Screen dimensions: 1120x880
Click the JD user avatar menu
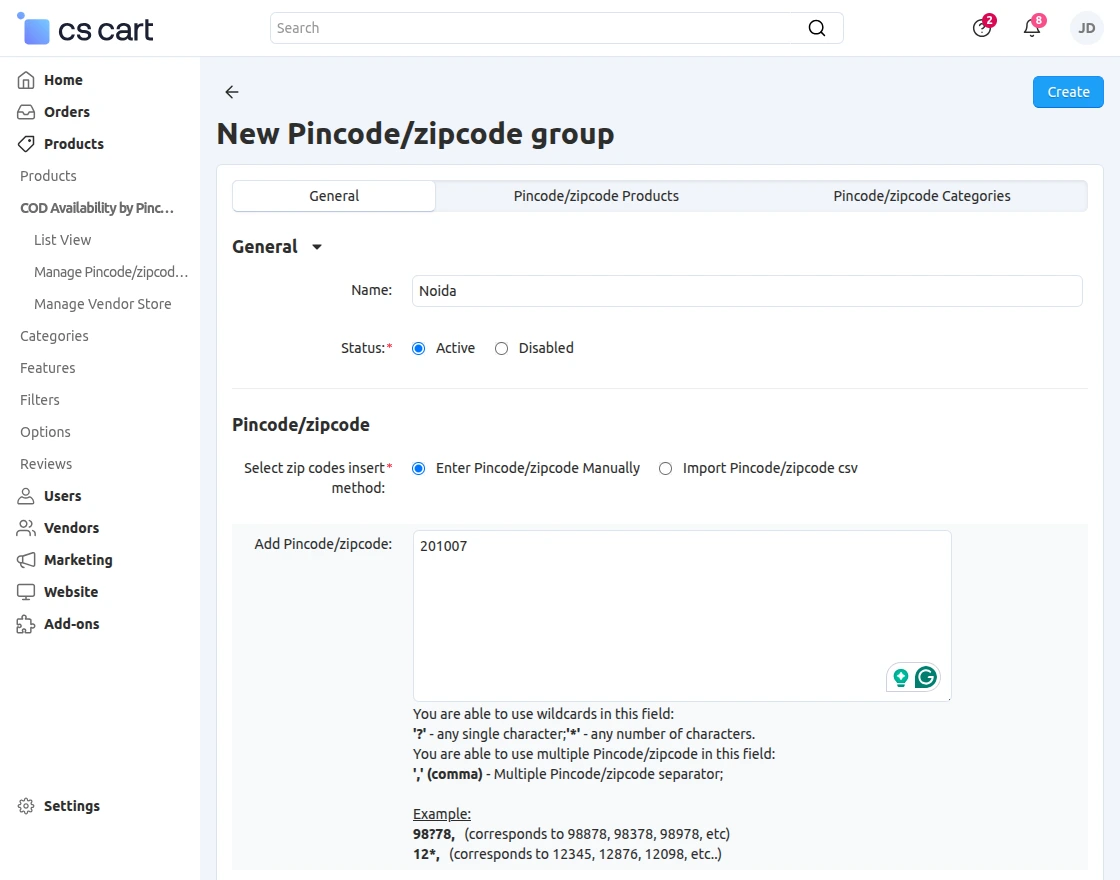coord(1086,28)
